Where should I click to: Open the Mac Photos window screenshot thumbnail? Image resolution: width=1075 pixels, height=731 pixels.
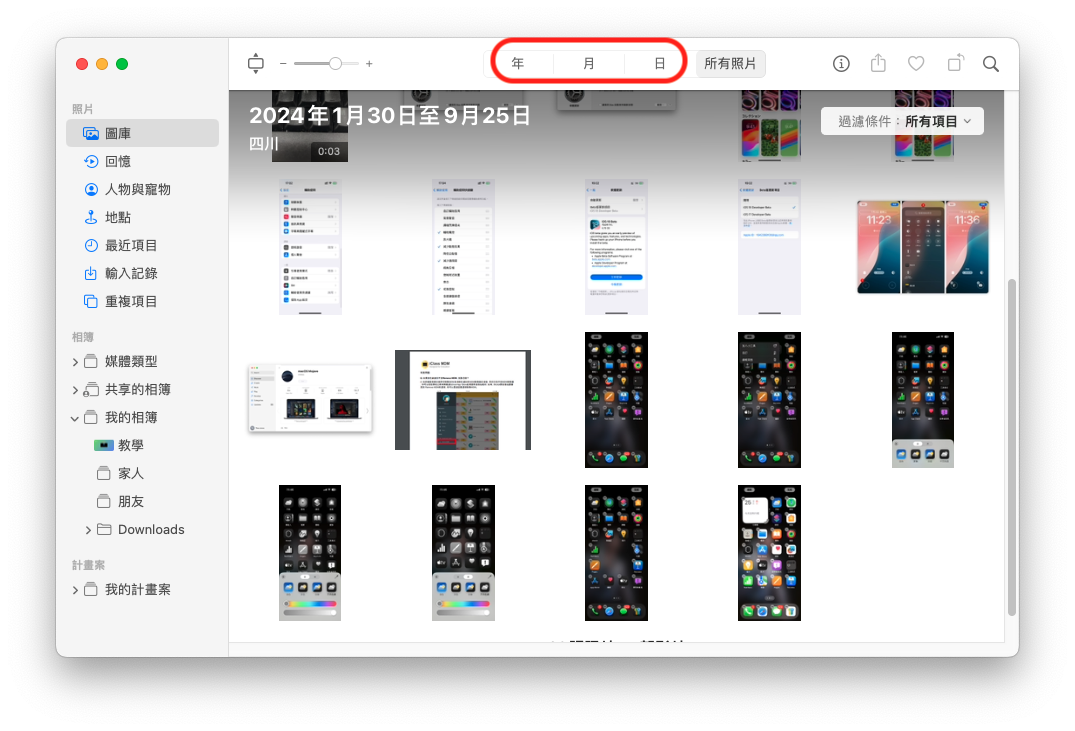(x=310, y=398)
